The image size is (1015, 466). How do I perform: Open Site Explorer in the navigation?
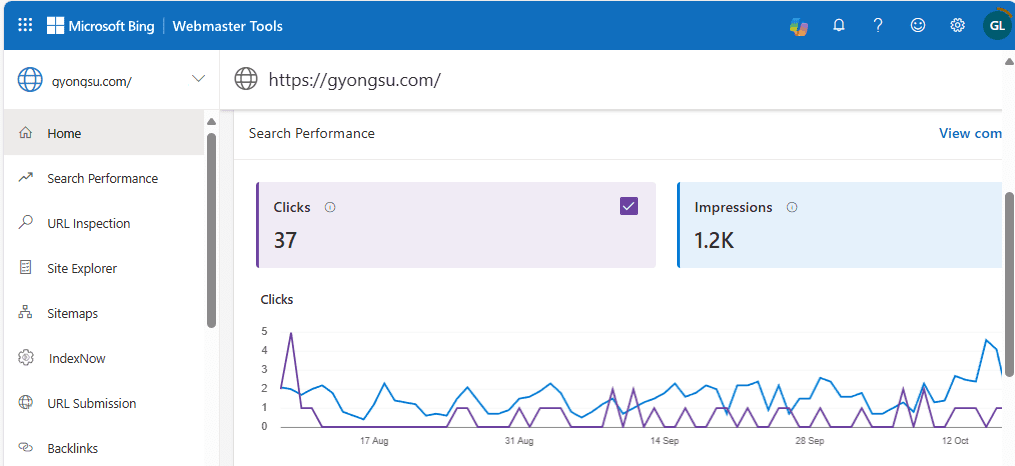81,268
